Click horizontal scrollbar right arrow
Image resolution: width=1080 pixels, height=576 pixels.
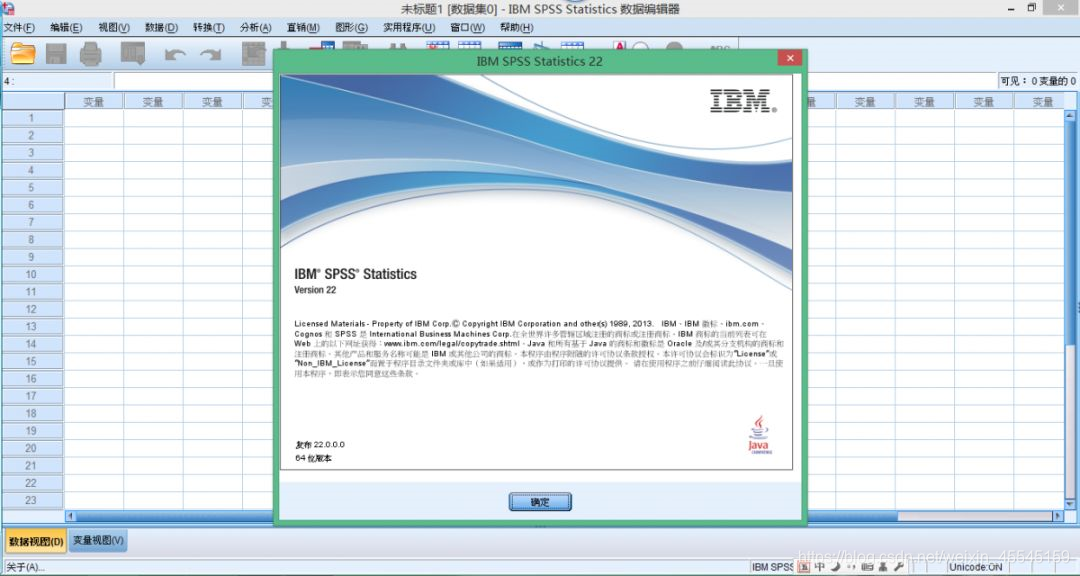[1059, 516]
